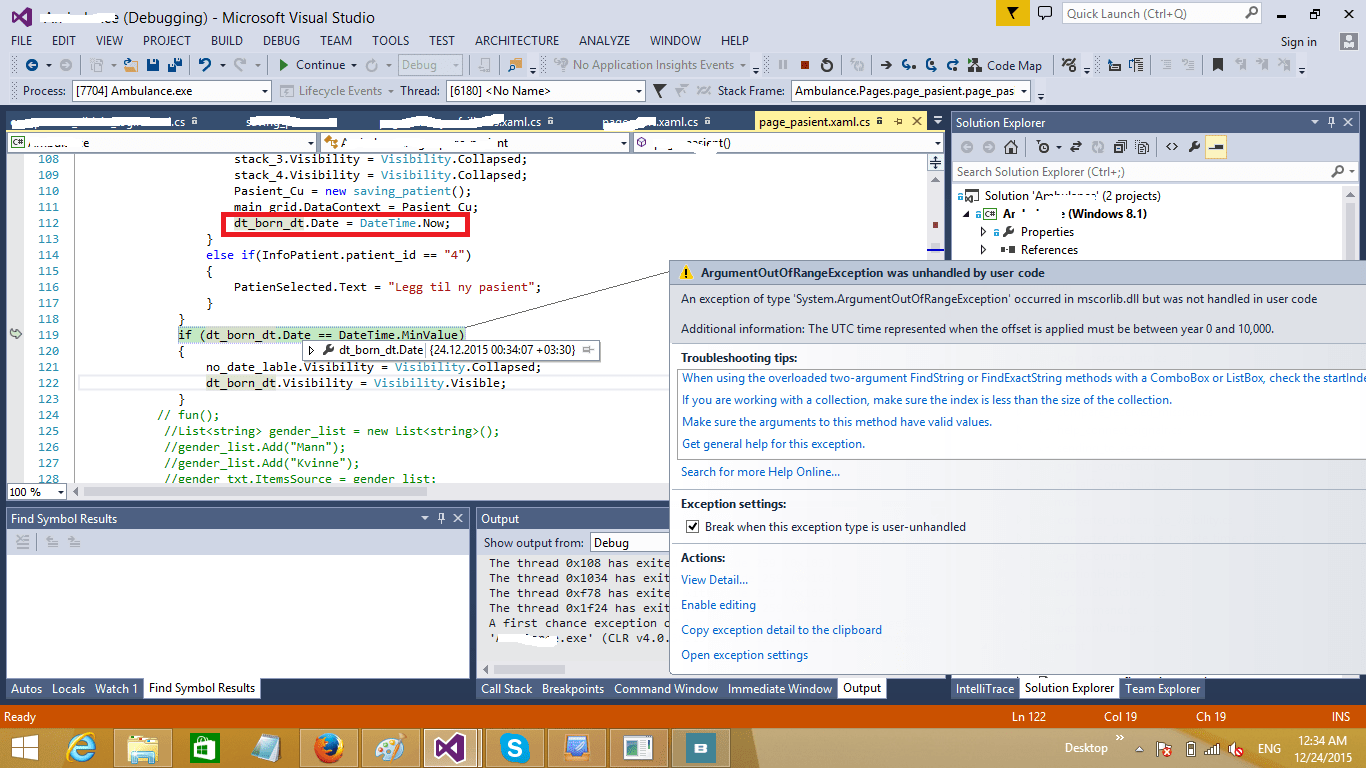Open the Process dropdown showing Ambulance.exe
The image size is (1366, 768).
172,91
